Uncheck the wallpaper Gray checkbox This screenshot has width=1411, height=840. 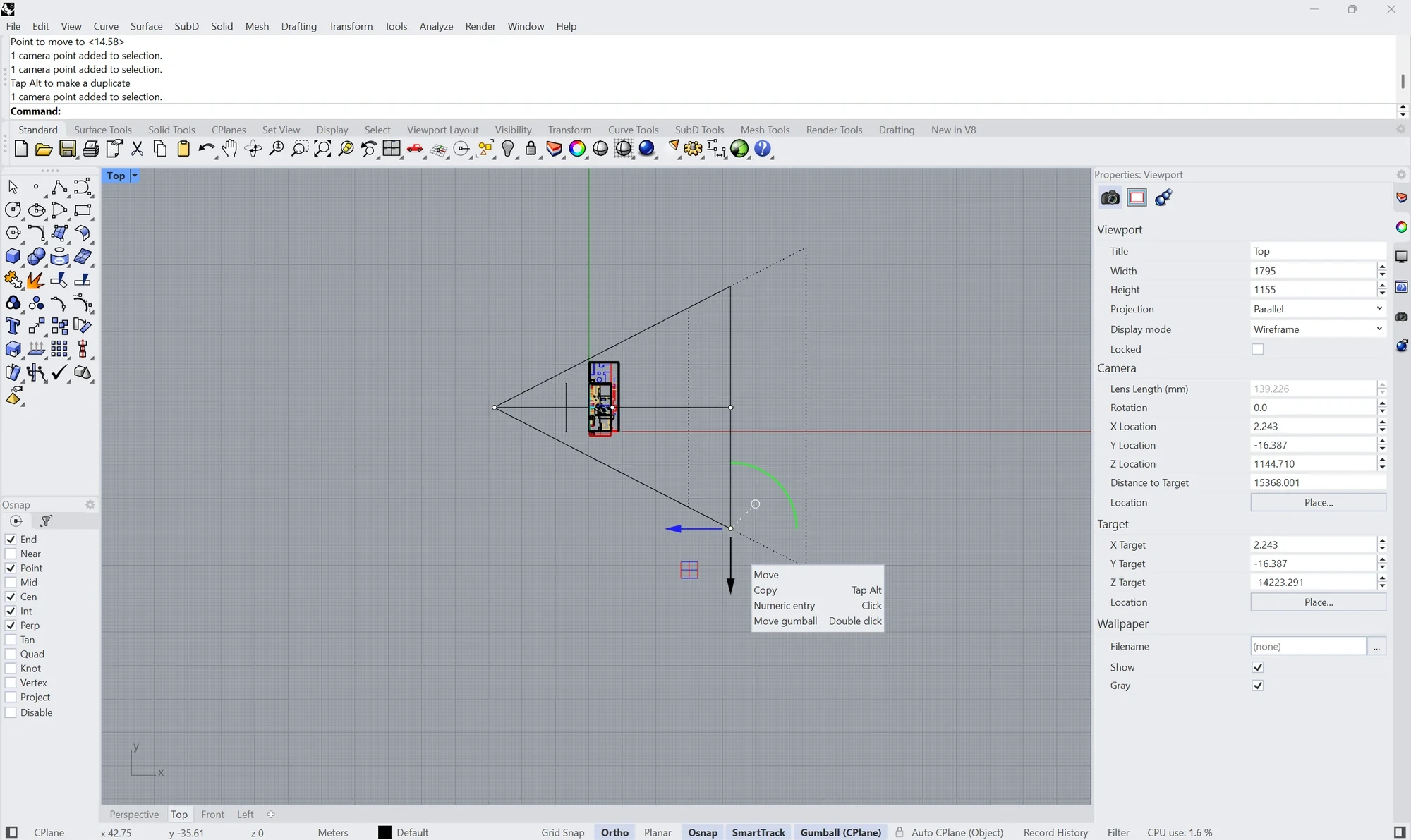point(1257,686)
